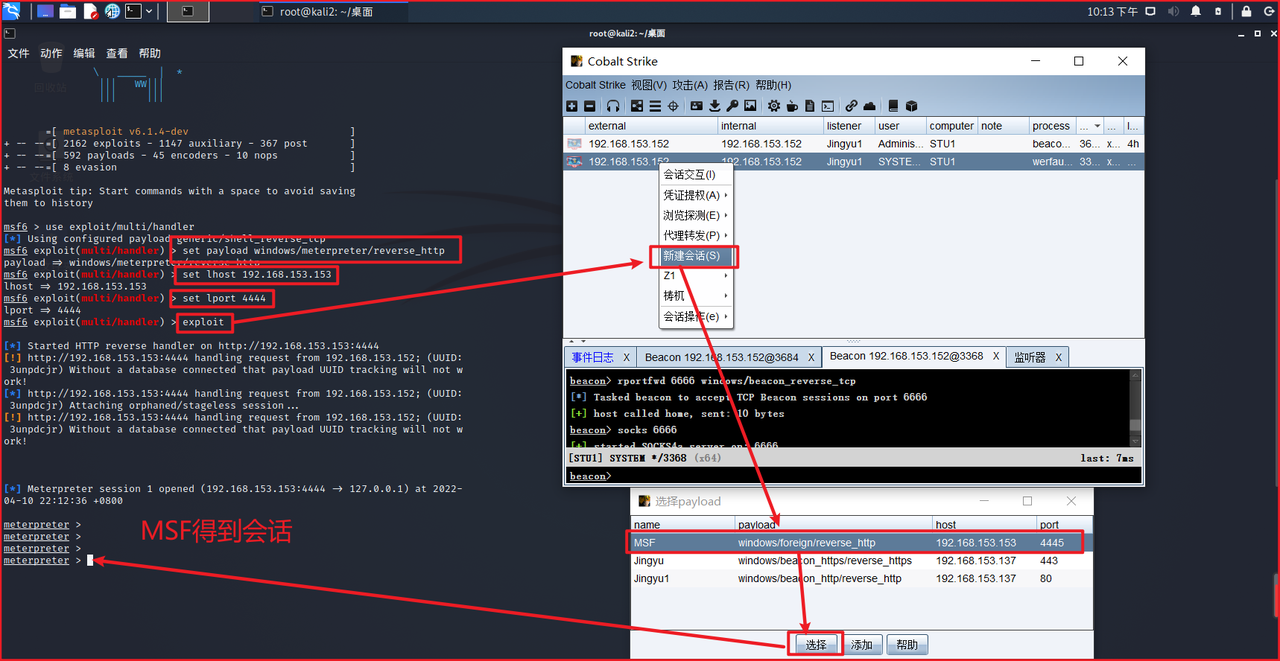The height and width of the screenshot is (661, 1280).
Task: Select the Administrator session row for STU1
Action: pyautogui.click(x=853, y=144)
